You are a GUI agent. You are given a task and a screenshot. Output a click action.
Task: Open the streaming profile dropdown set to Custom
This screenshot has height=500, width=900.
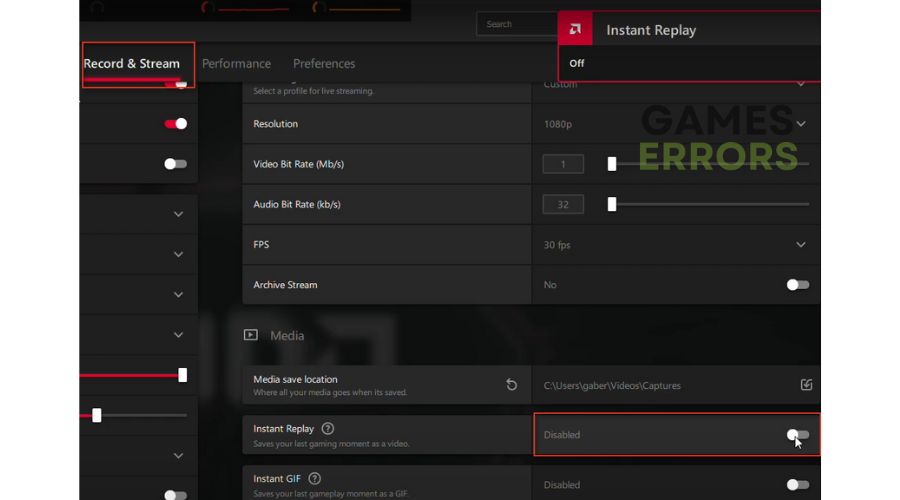click(x=800, y=85)
